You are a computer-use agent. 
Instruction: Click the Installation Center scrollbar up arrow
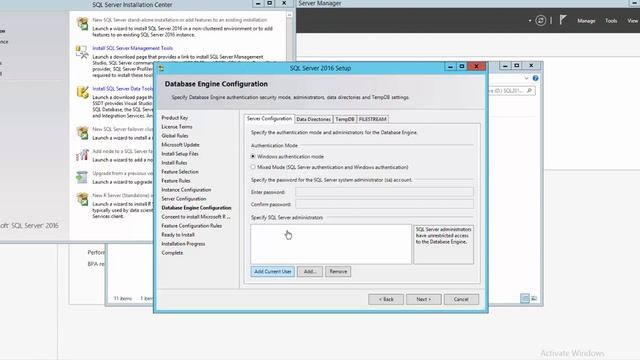tap(289, 15)
